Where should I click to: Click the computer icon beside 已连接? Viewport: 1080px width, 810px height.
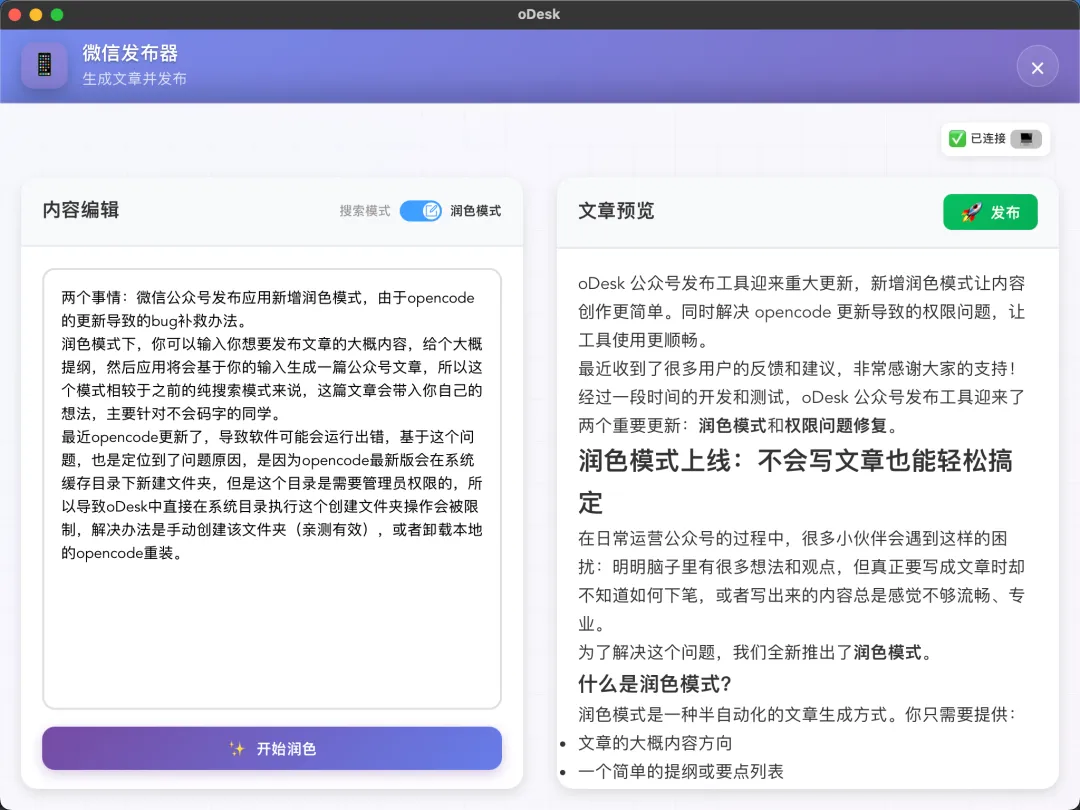click(x=1026, y=138)
